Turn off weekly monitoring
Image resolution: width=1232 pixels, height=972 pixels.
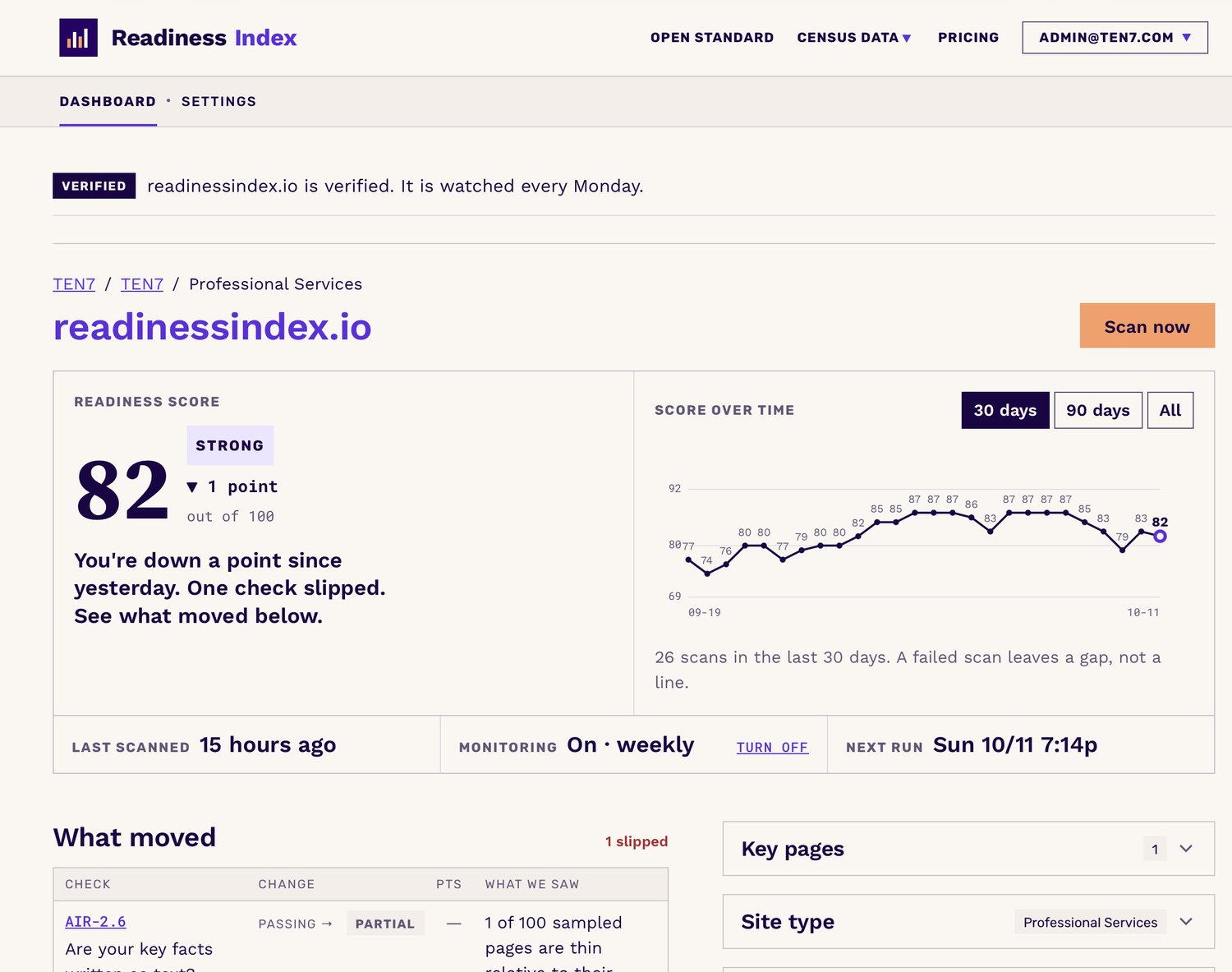[x=772, y=747]
